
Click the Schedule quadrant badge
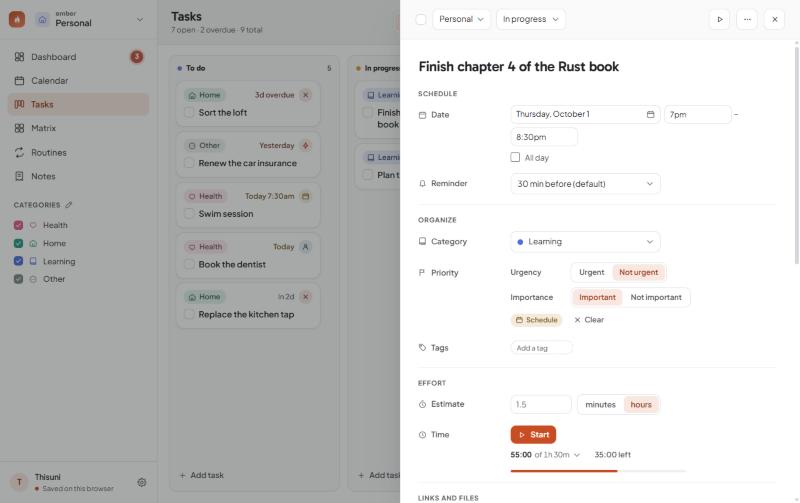click(536, 320)
